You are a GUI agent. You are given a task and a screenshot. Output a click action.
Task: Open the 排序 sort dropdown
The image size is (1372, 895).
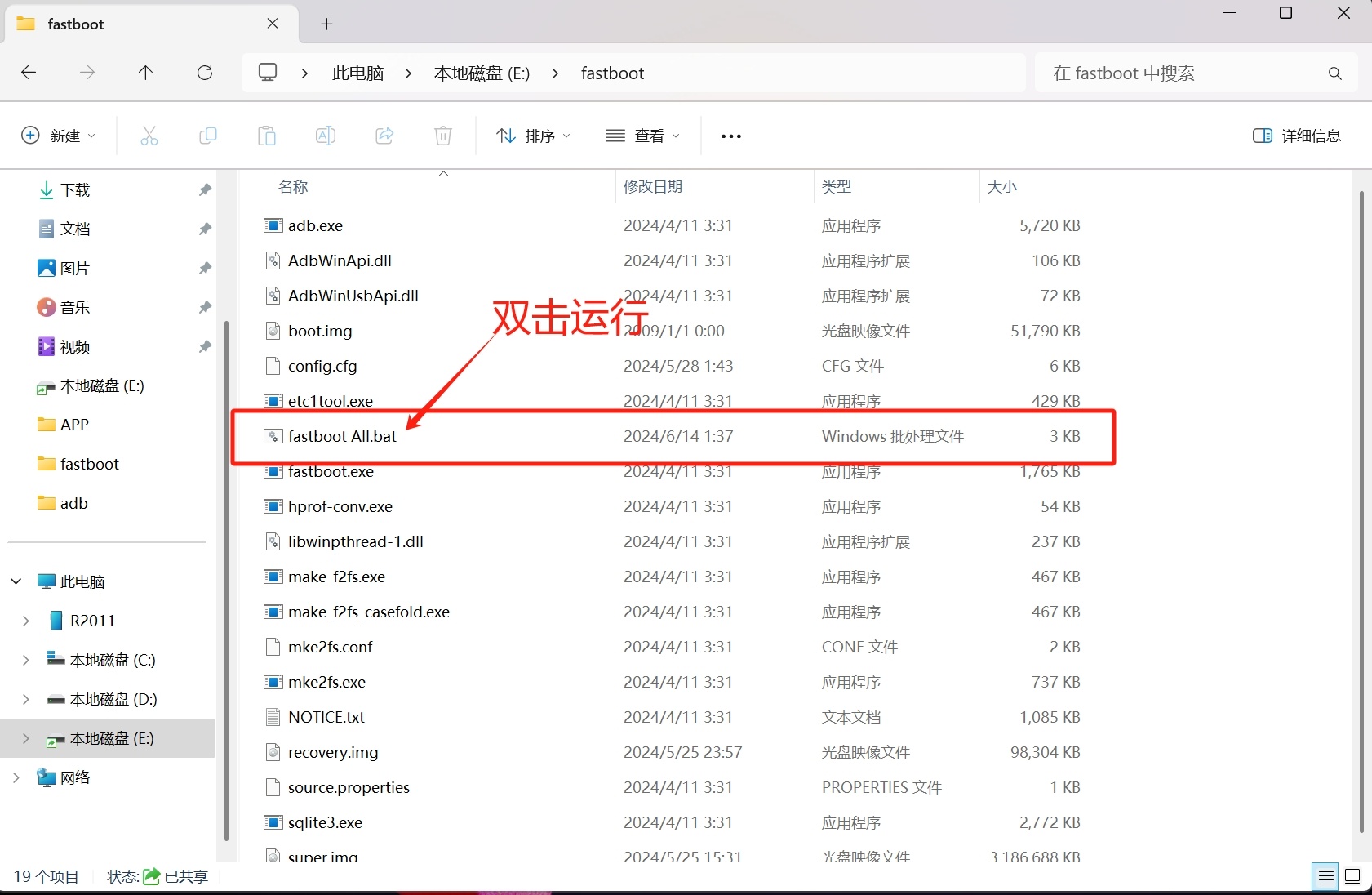[x=532, y=136]
